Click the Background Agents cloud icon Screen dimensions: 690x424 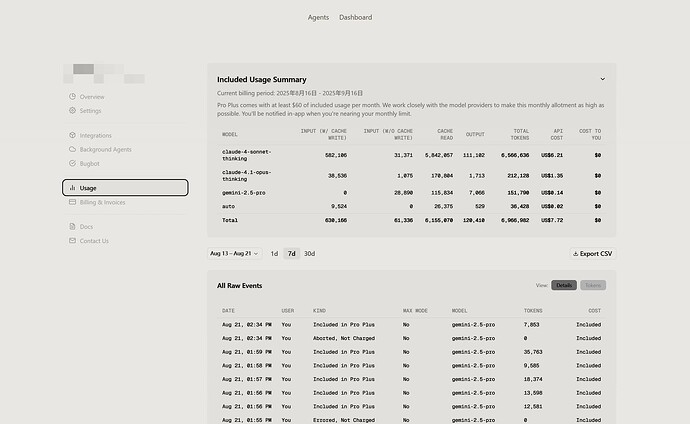72,149
